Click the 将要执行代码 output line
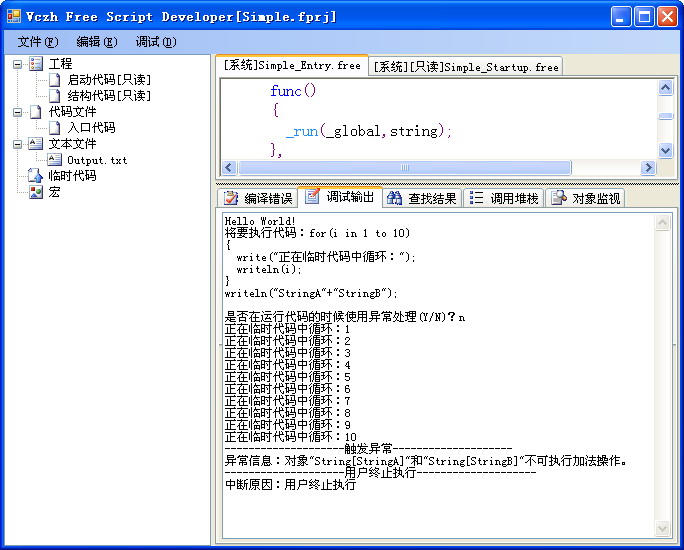This screenshot has width=684, height=550. point(317,233)
